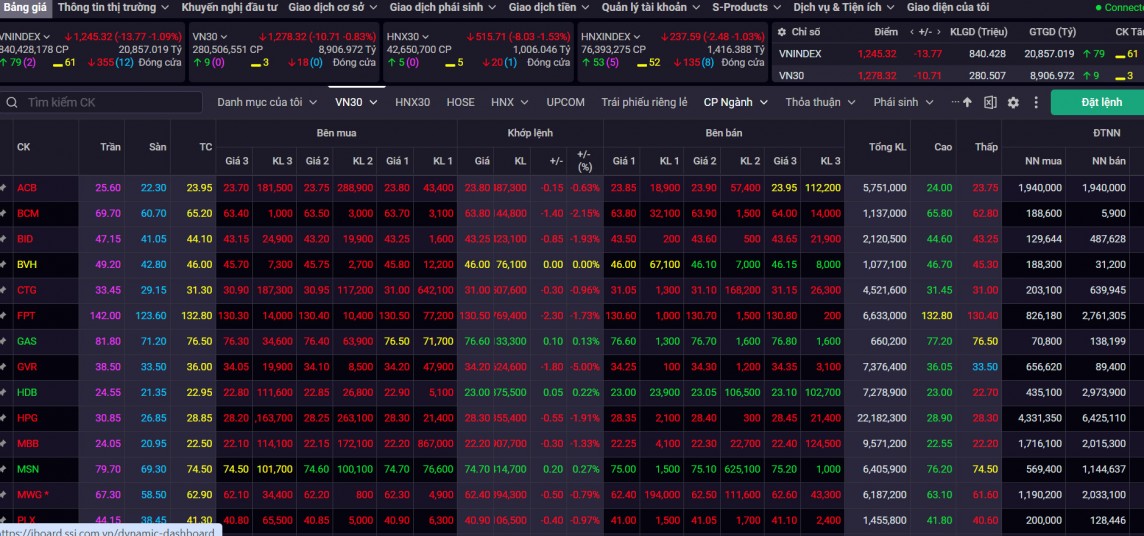Open Giao diện của tôi menu
This screenshot has width=1144, height=536.
(x=948, y=7)
